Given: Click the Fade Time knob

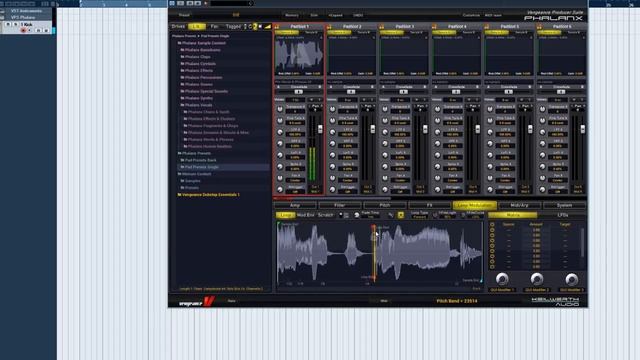Looking at the screenshot, I should tap(357, 215).
